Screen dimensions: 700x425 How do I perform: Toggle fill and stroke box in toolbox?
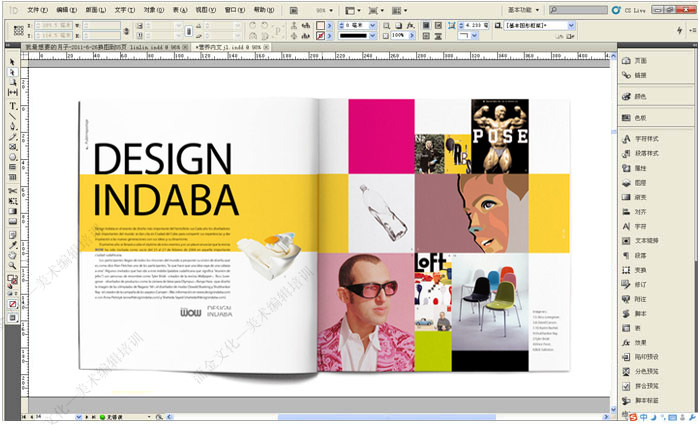(12, 280)
